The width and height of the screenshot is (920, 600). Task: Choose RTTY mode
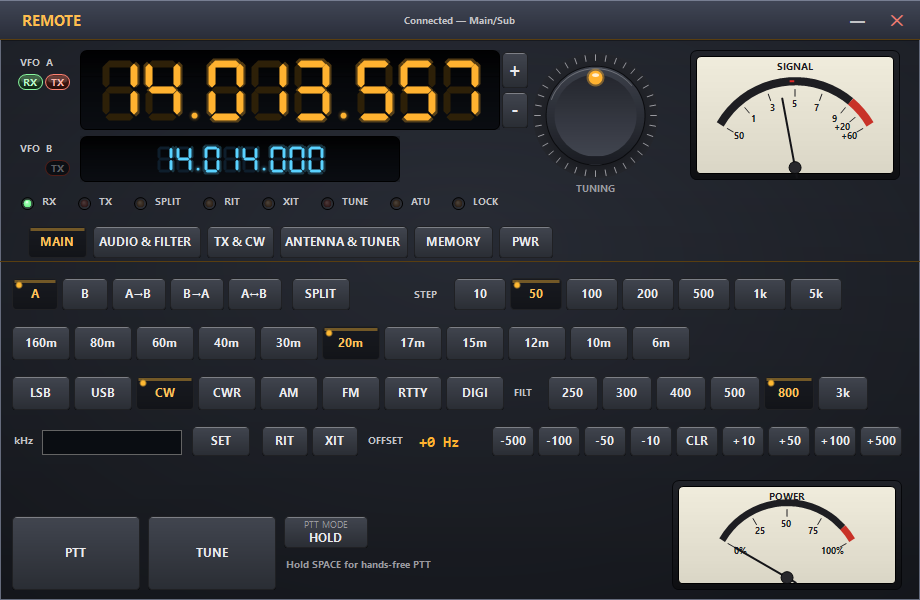pos(412,393)
